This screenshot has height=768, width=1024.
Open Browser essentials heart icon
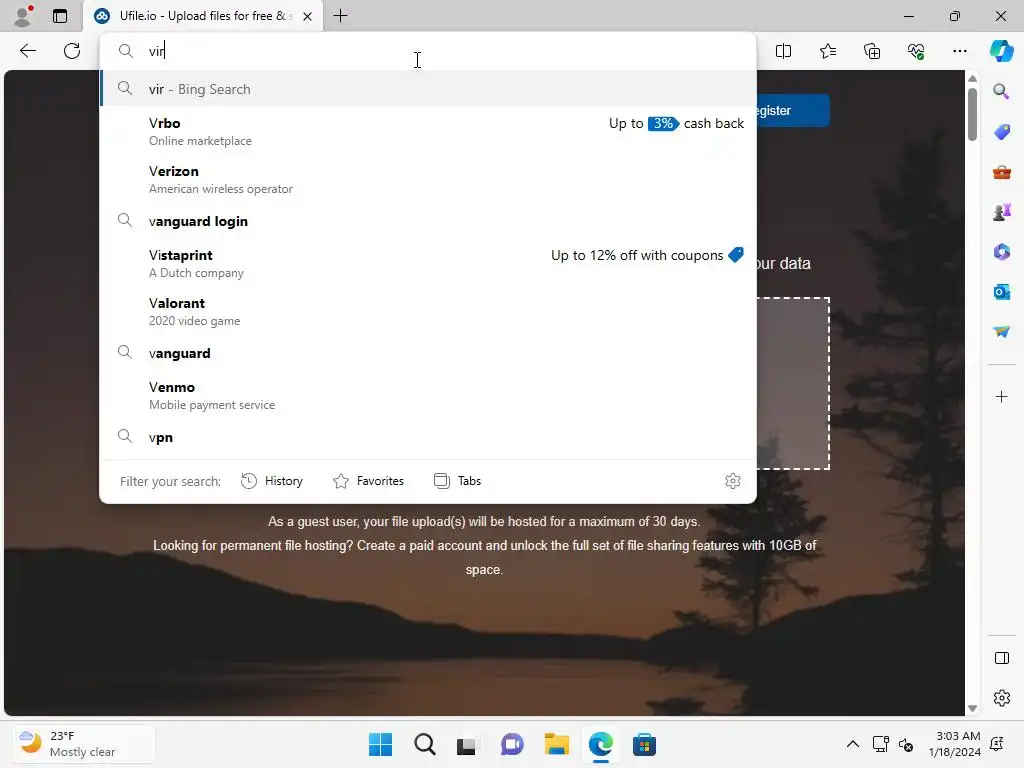916,51
